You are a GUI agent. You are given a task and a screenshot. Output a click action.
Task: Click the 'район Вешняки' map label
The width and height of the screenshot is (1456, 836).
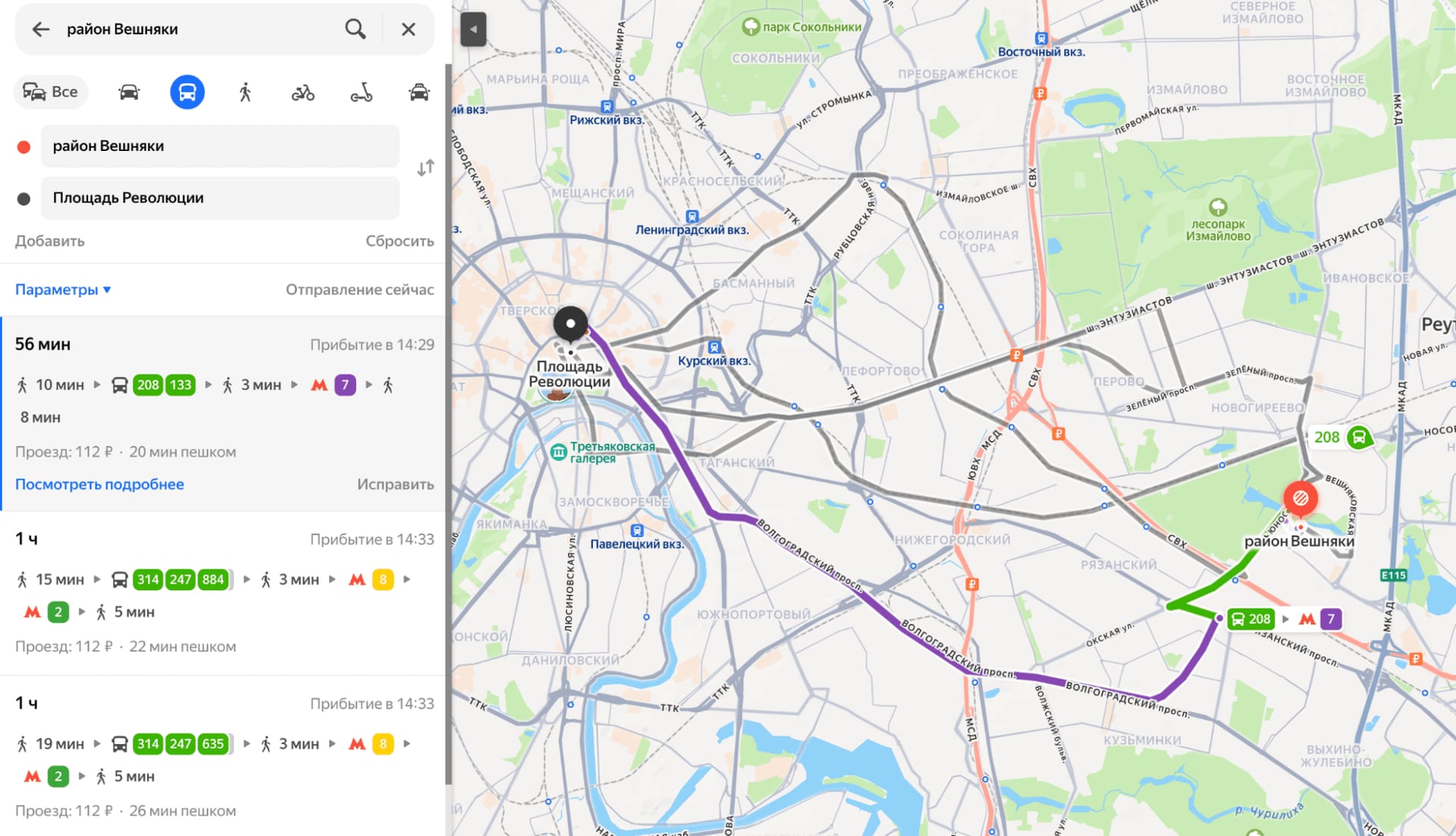coord(1299,542)
